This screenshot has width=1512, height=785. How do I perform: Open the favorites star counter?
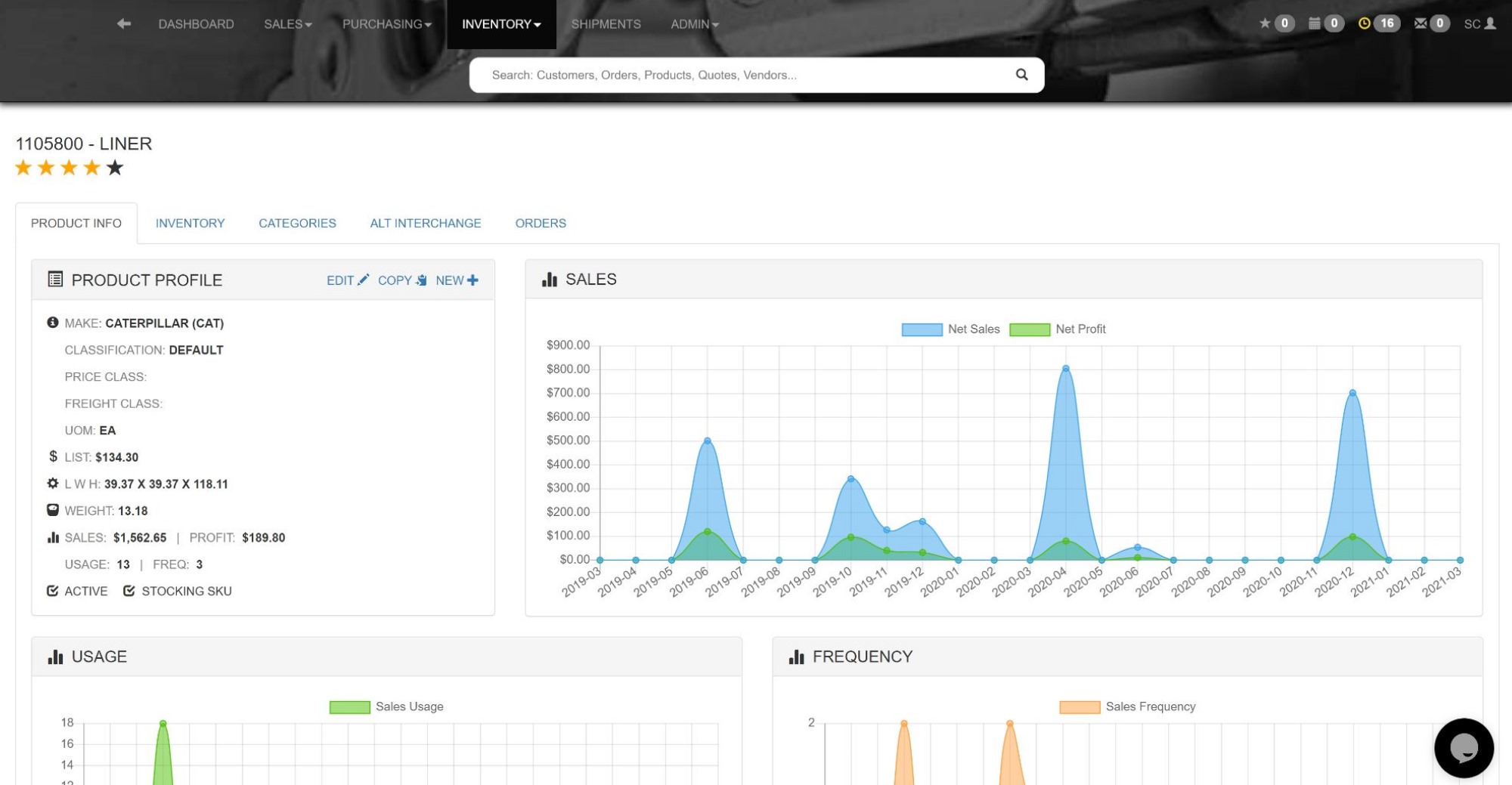click(x=1276, y=23)
